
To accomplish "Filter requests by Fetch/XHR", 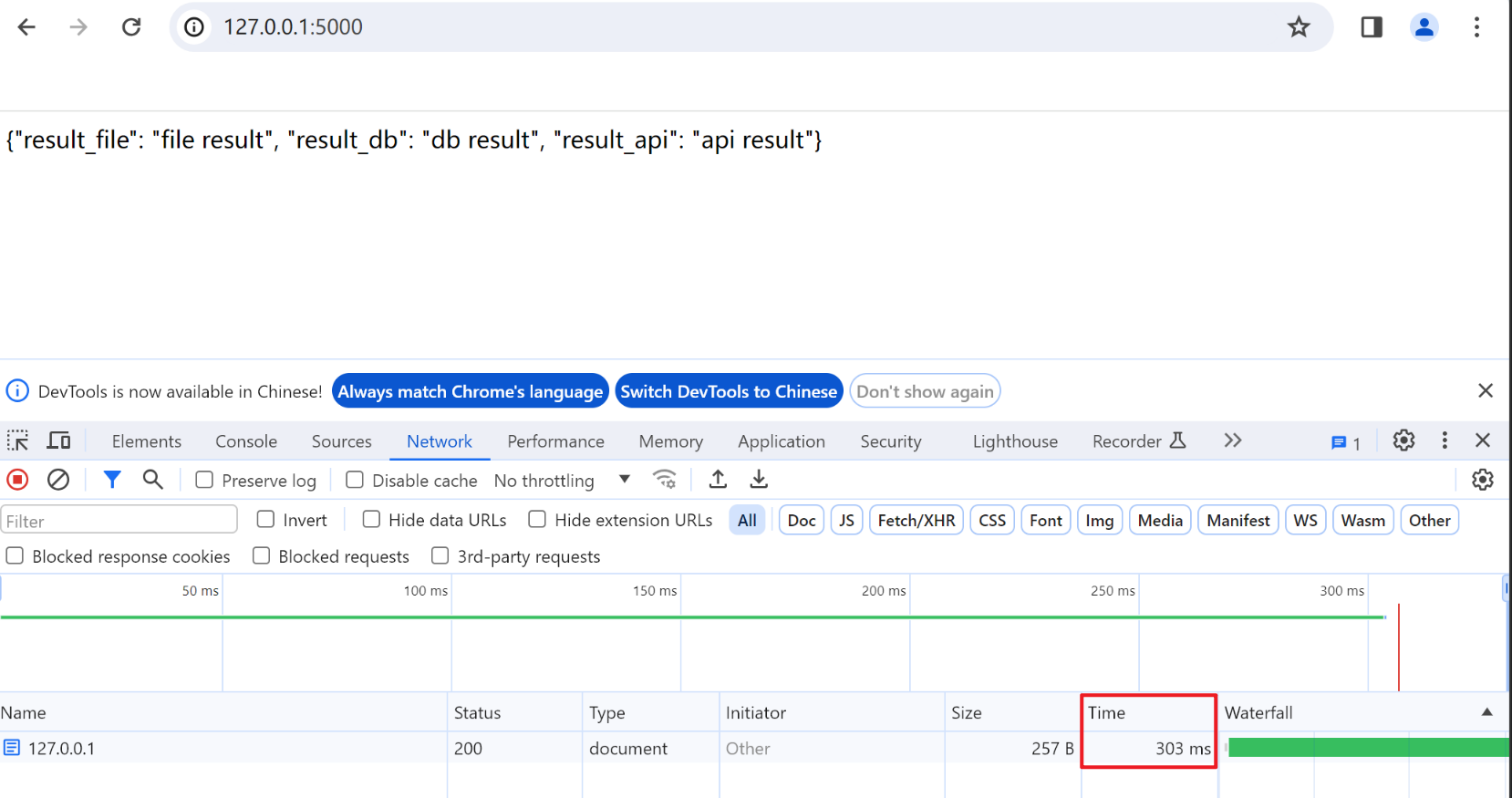I will tap(917, 520).
